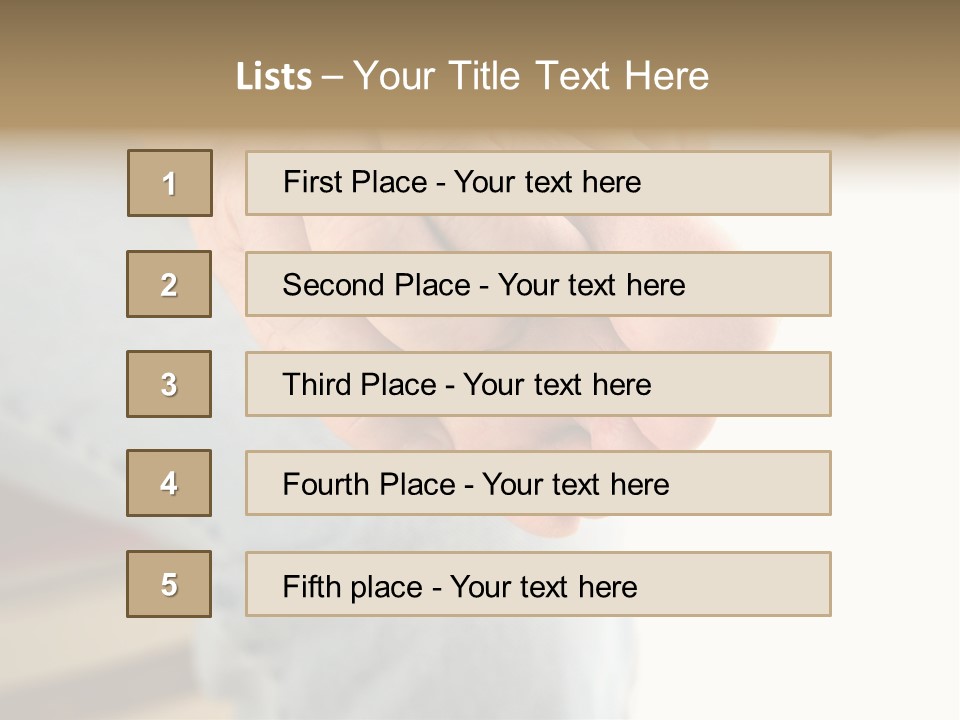
Task: Select the number 2 box
Action: click(x=169, y=284)
